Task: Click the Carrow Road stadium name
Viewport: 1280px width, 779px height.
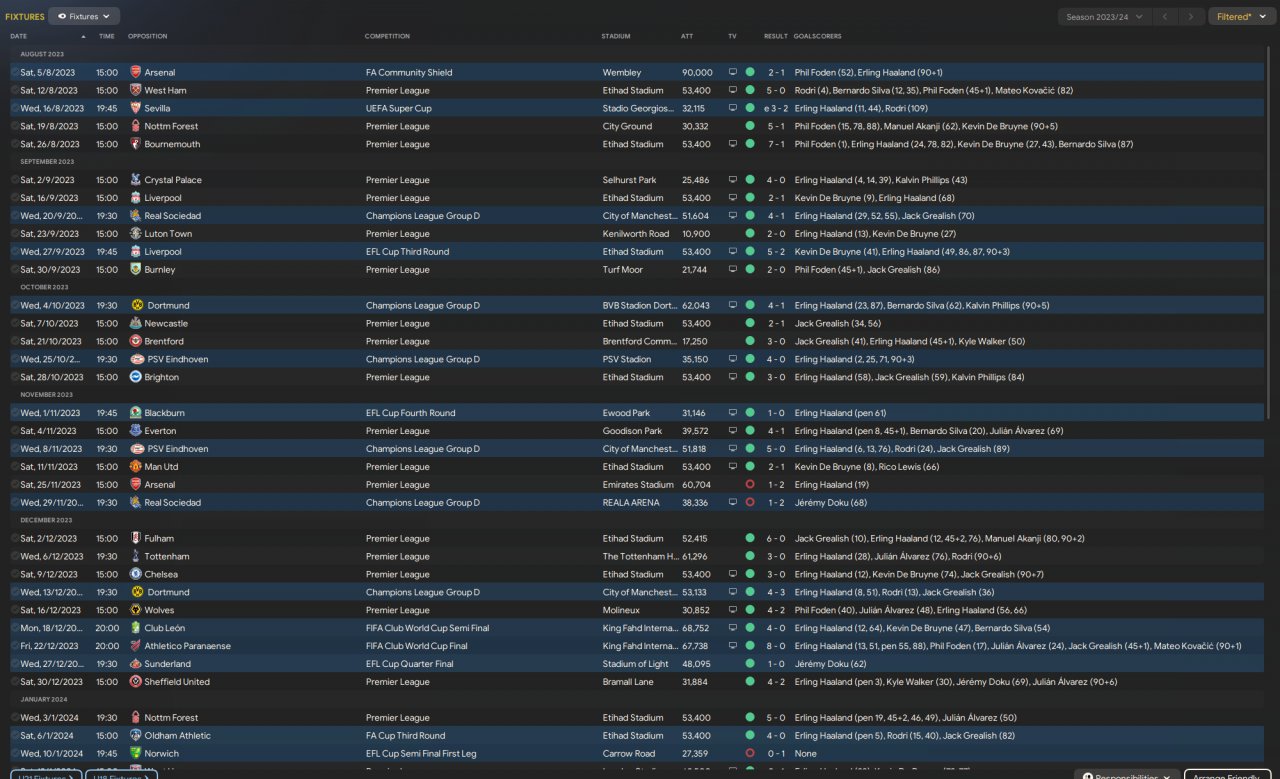Action: click(x=627, y=754)
